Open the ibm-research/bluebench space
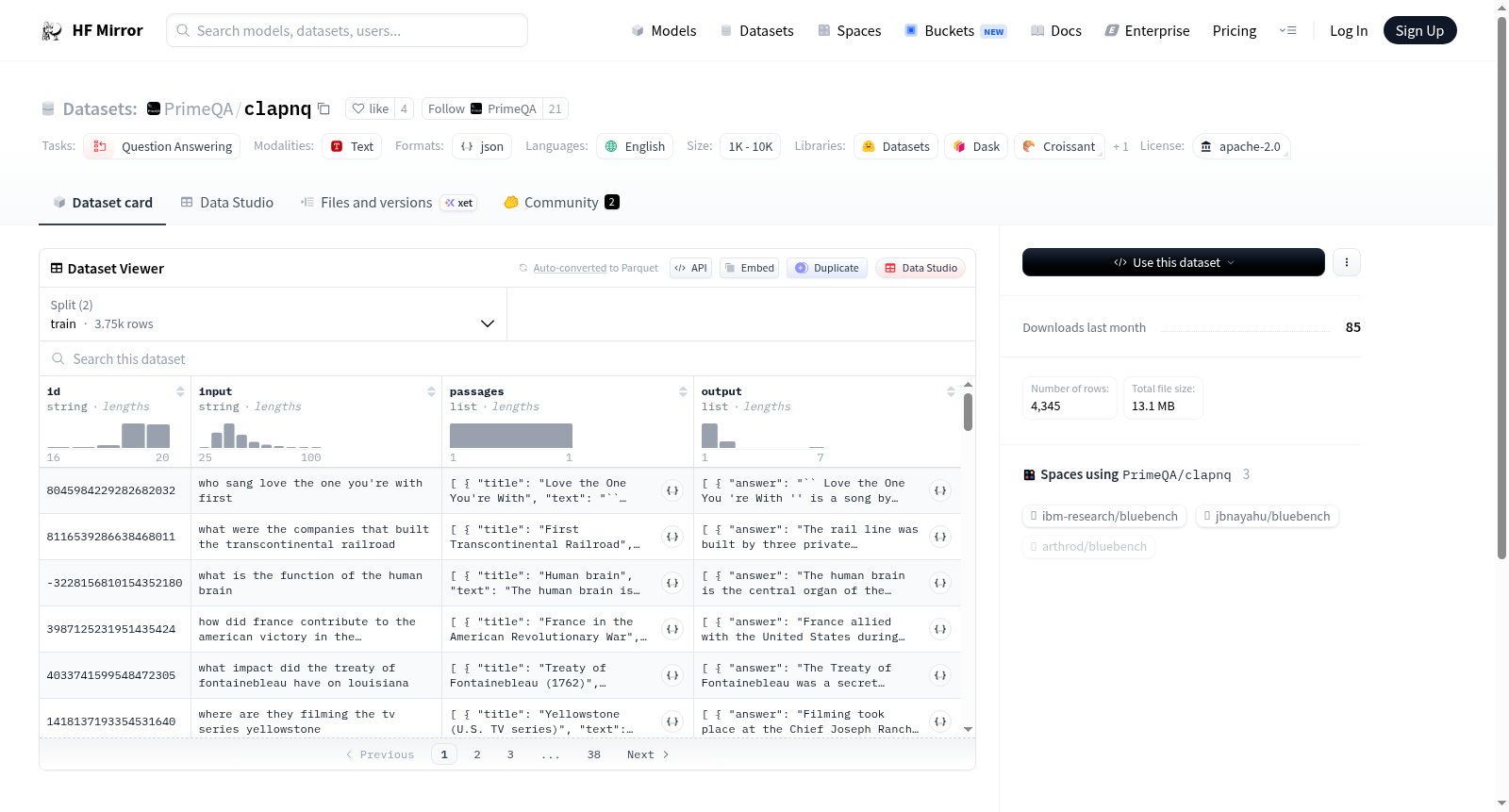 click(1103, 516)
